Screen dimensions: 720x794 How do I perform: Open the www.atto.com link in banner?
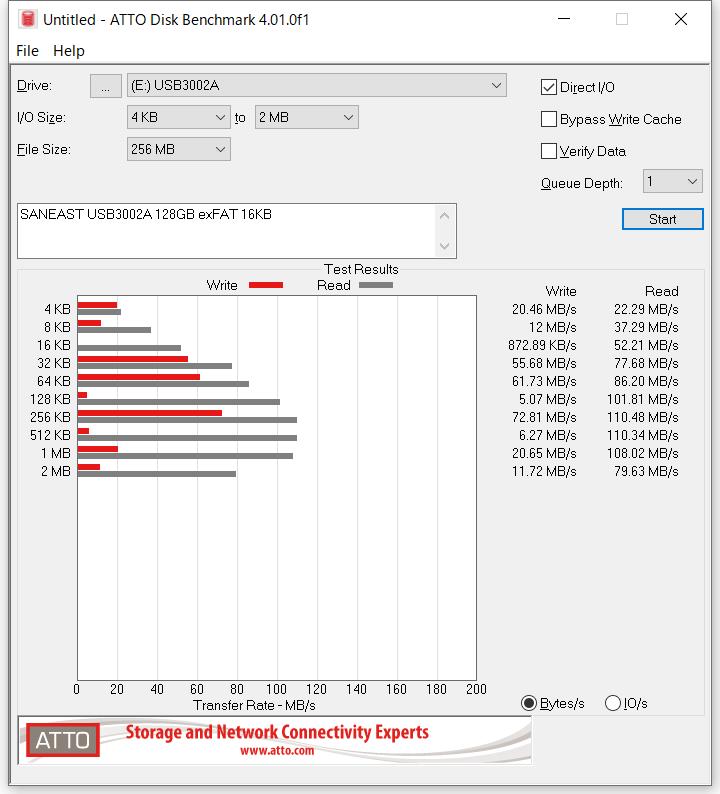(277, 750)
